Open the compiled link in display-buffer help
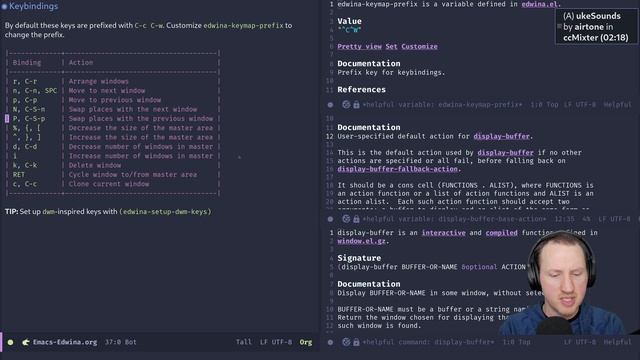640x360 pixels. point(501,233)
